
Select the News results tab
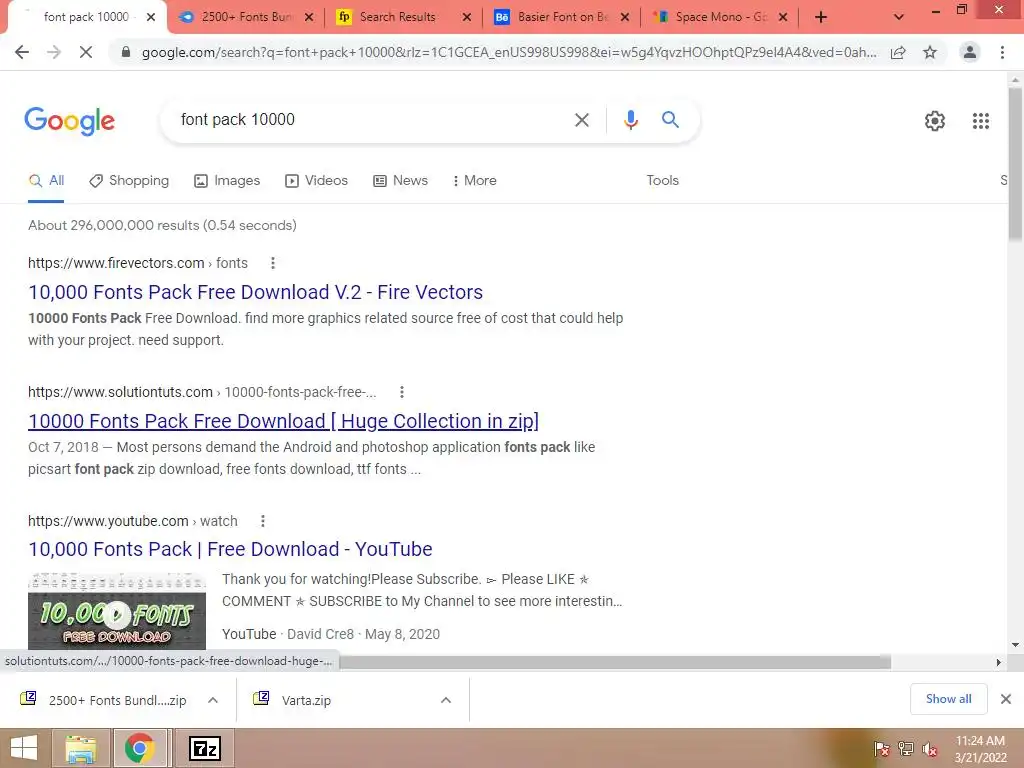pyautogui.click(x=400, y=181)
